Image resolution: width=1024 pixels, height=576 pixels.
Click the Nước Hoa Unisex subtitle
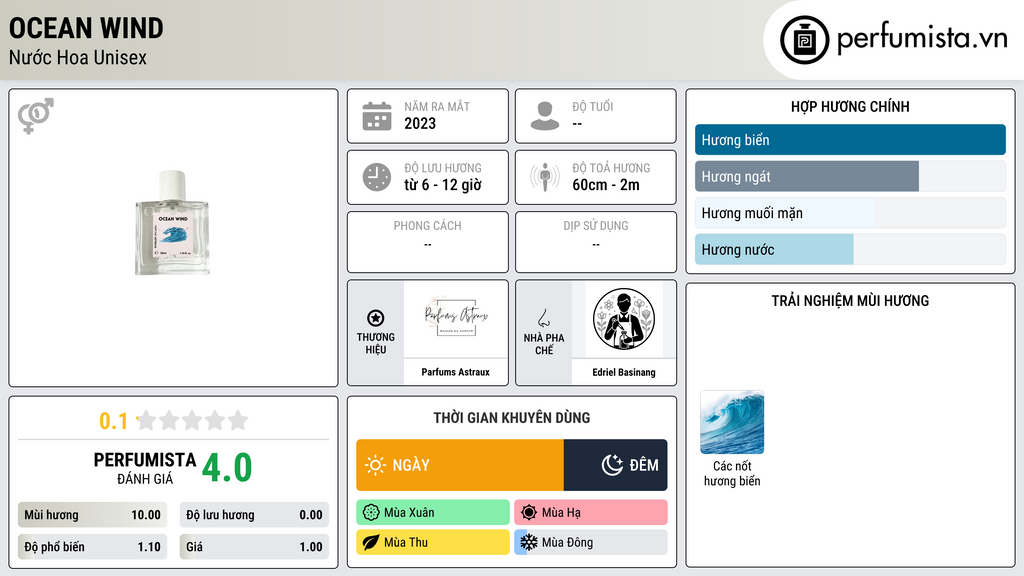point(78,57)
